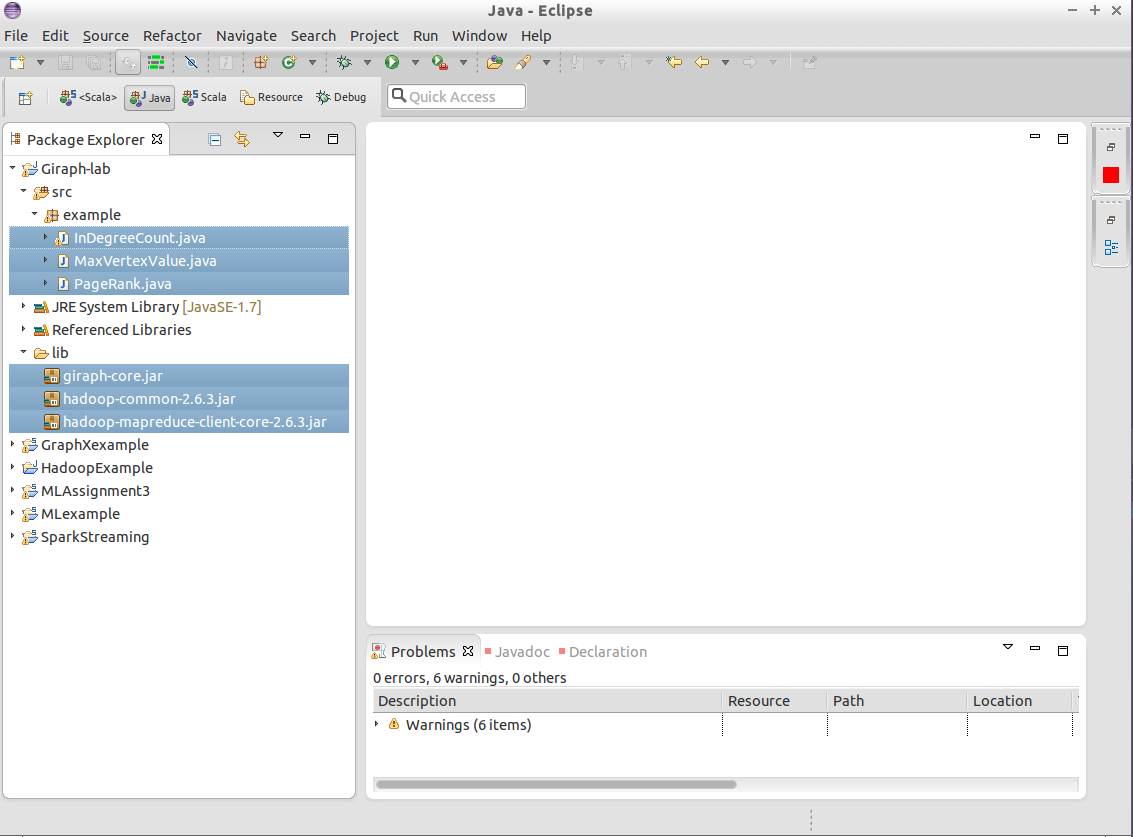This screenshot has height=837, width=1133.
Task: Click the Problems view horizontal scrollbar
Action: (x=556, y=784)
